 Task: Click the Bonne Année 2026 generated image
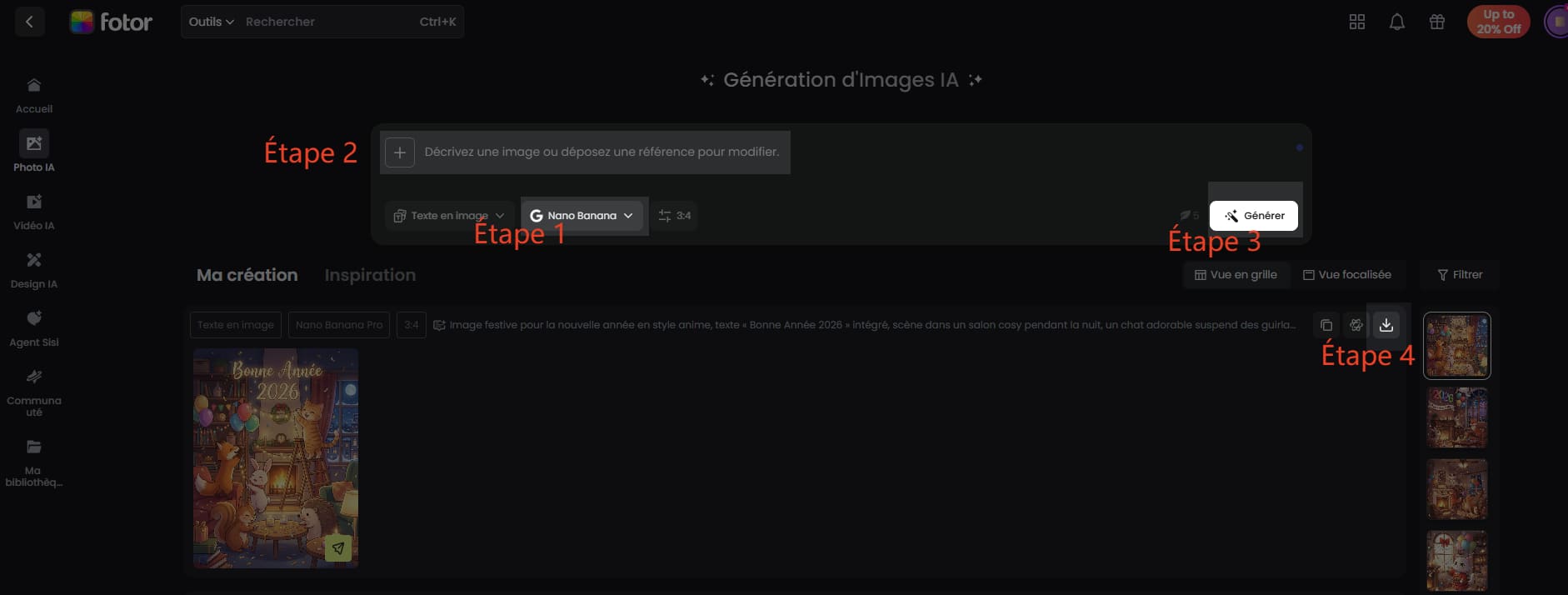coord(276,457)
